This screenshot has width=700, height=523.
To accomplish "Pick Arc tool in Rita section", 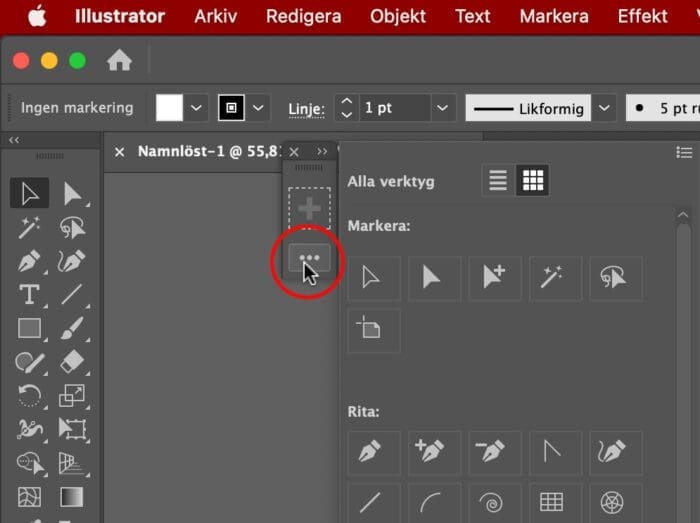I will 434,503.
